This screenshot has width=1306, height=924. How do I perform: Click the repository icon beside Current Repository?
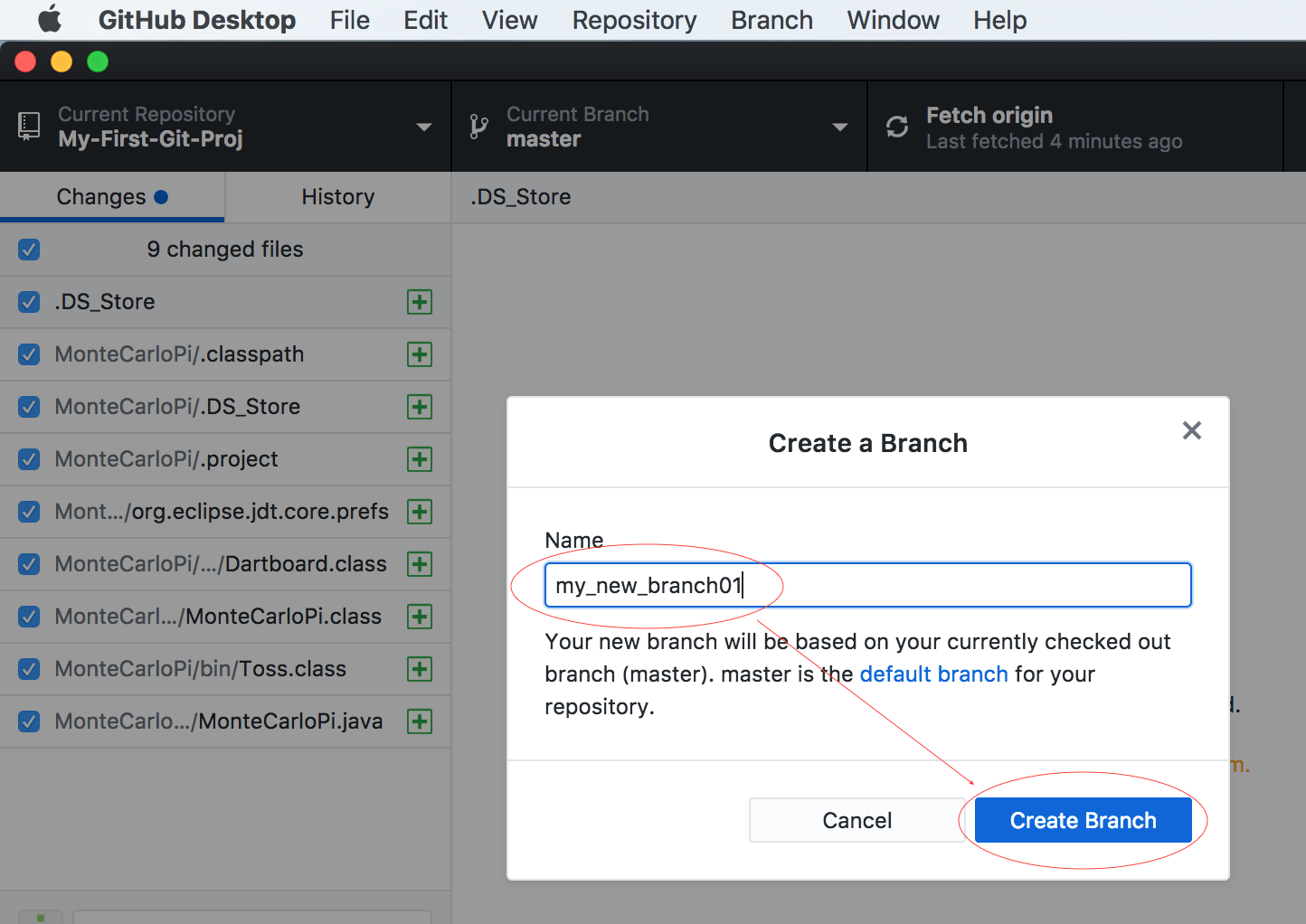point(29,126)
